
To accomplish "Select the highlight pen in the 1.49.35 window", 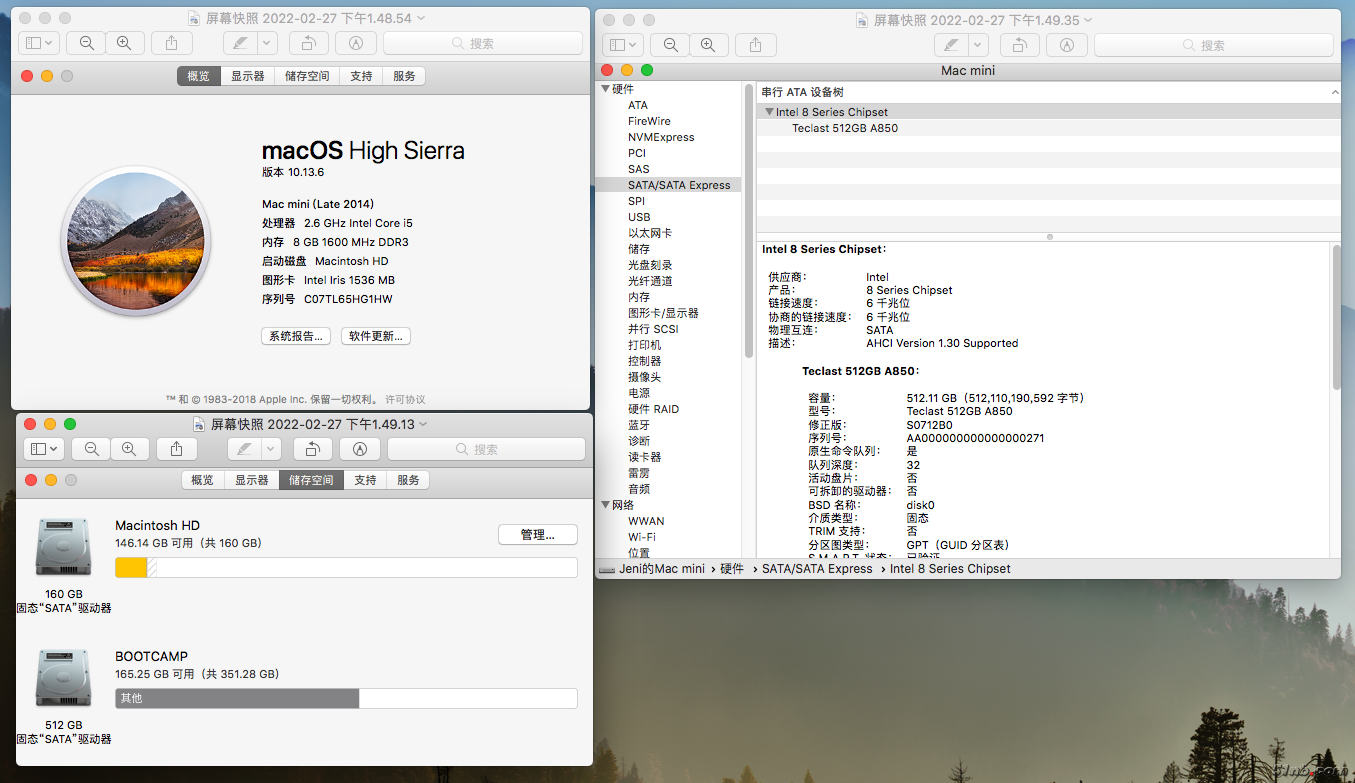I will click(x=950, y=45).
